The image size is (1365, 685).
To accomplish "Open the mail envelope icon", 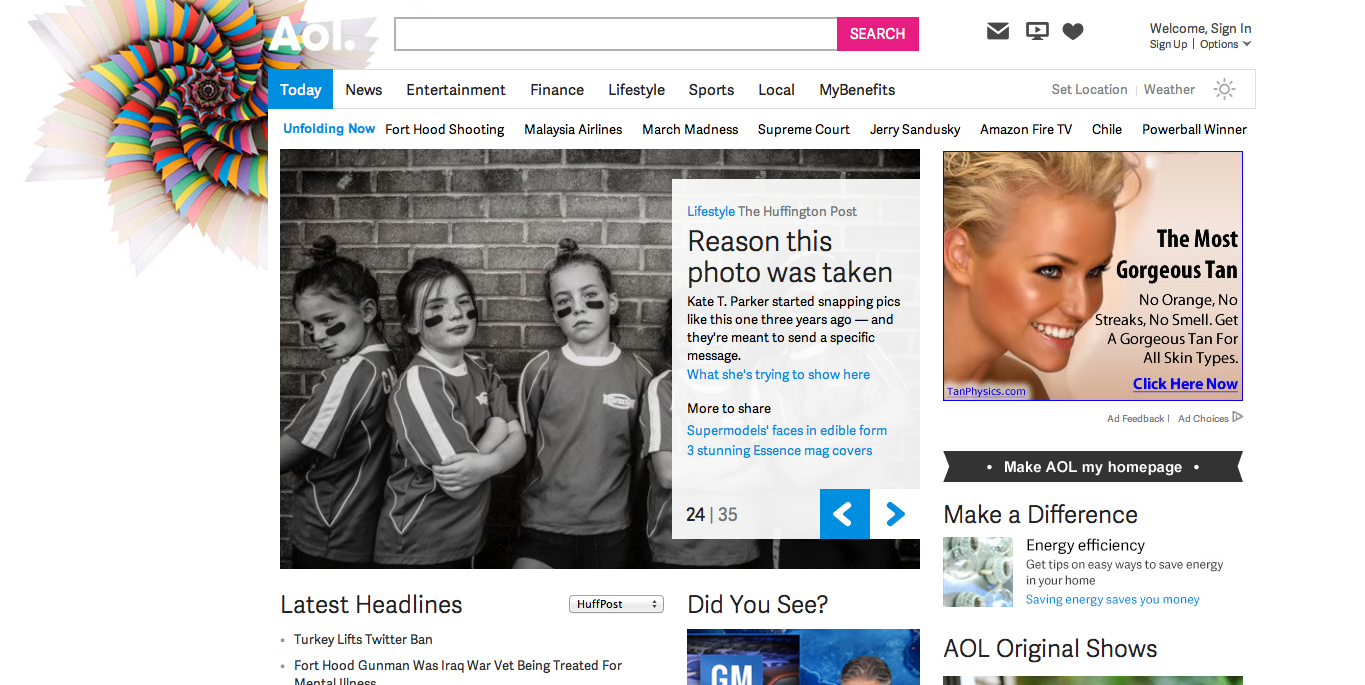I will (x=998, y=31).
